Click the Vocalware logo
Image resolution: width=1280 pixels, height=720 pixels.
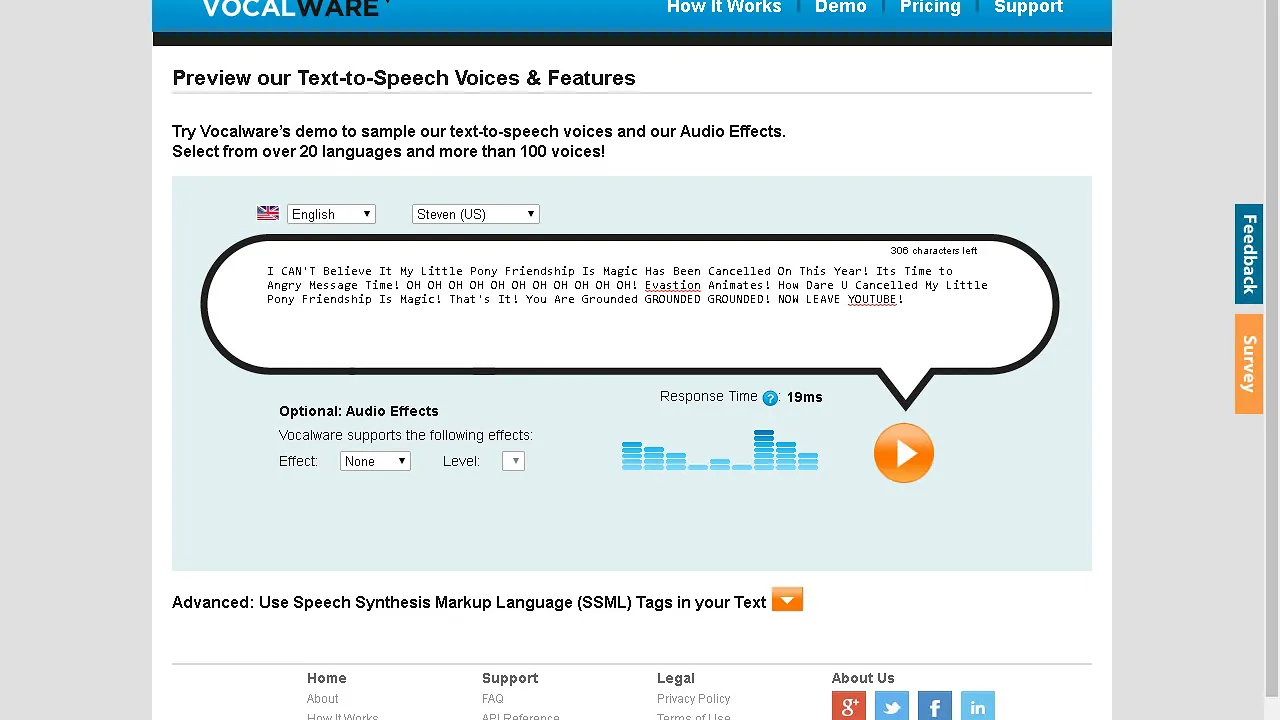pos(294,8)
